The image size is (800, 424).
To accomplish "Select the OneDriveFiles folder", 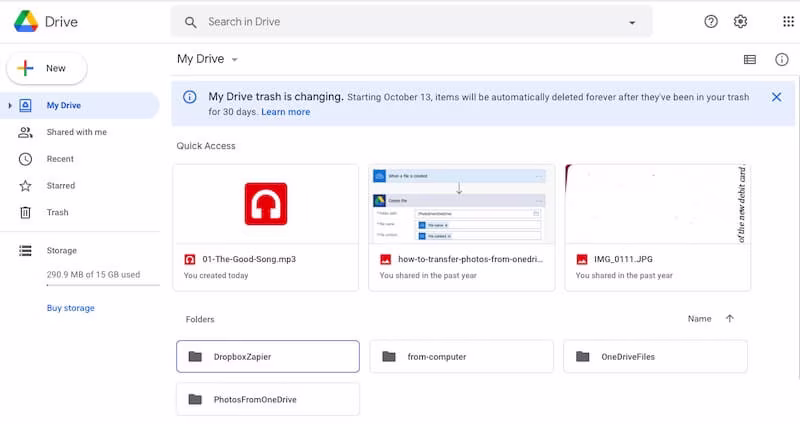I will (x=655, y=357).
